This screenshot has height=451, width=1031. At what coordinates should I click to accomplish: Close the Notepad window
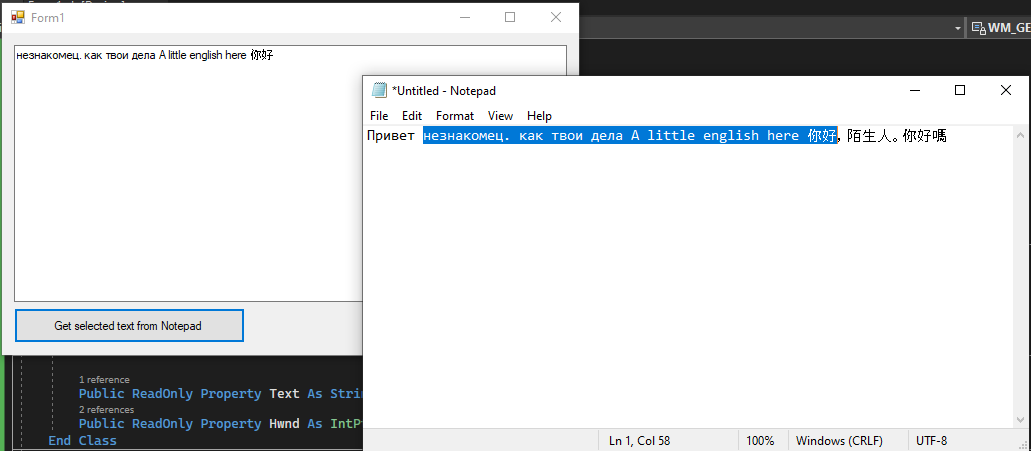pos(1006,90)
